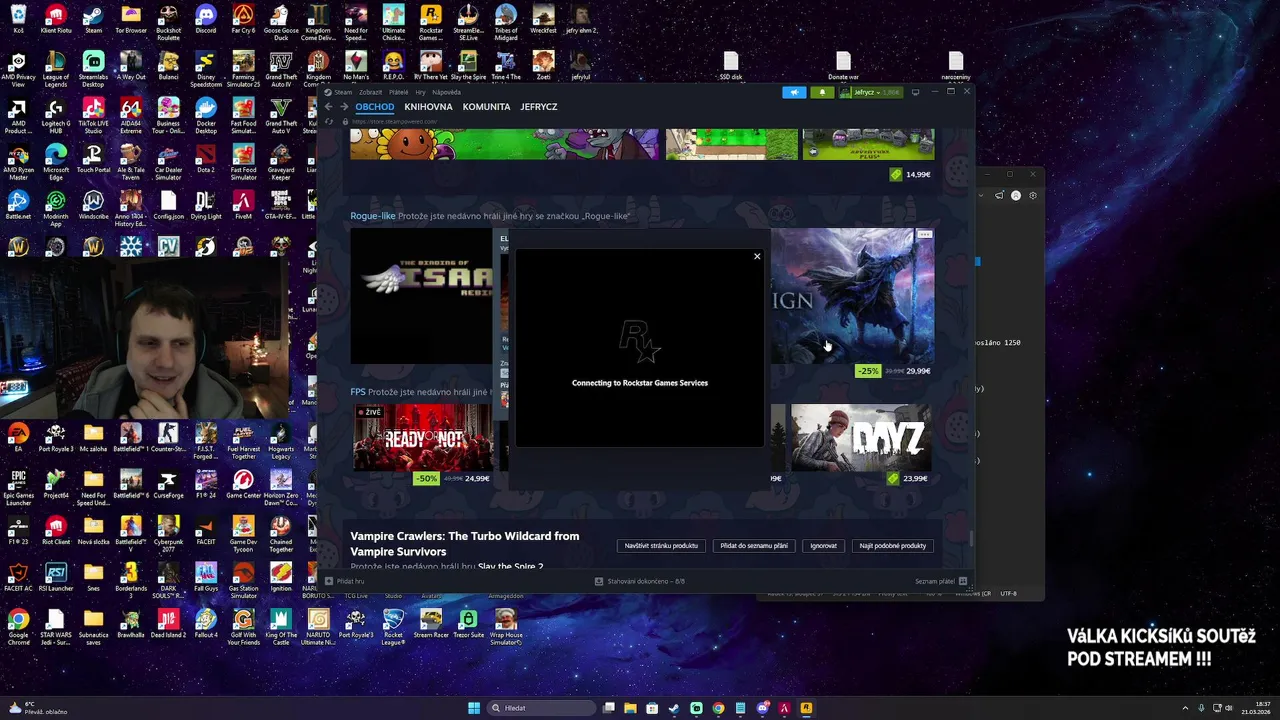Viewport: 1280px width, 720px height.
Task: Open Jefrycz account dropdown in Steam
Action: [x=871, y=92]
